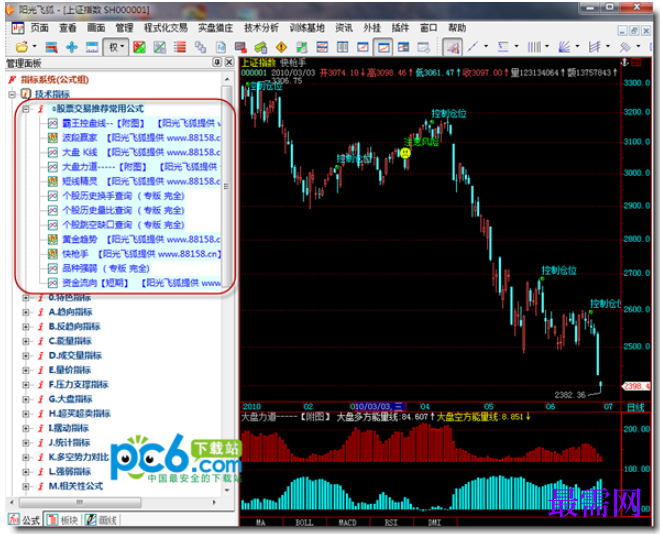Open 程式化交易 menu

point(165,28)
